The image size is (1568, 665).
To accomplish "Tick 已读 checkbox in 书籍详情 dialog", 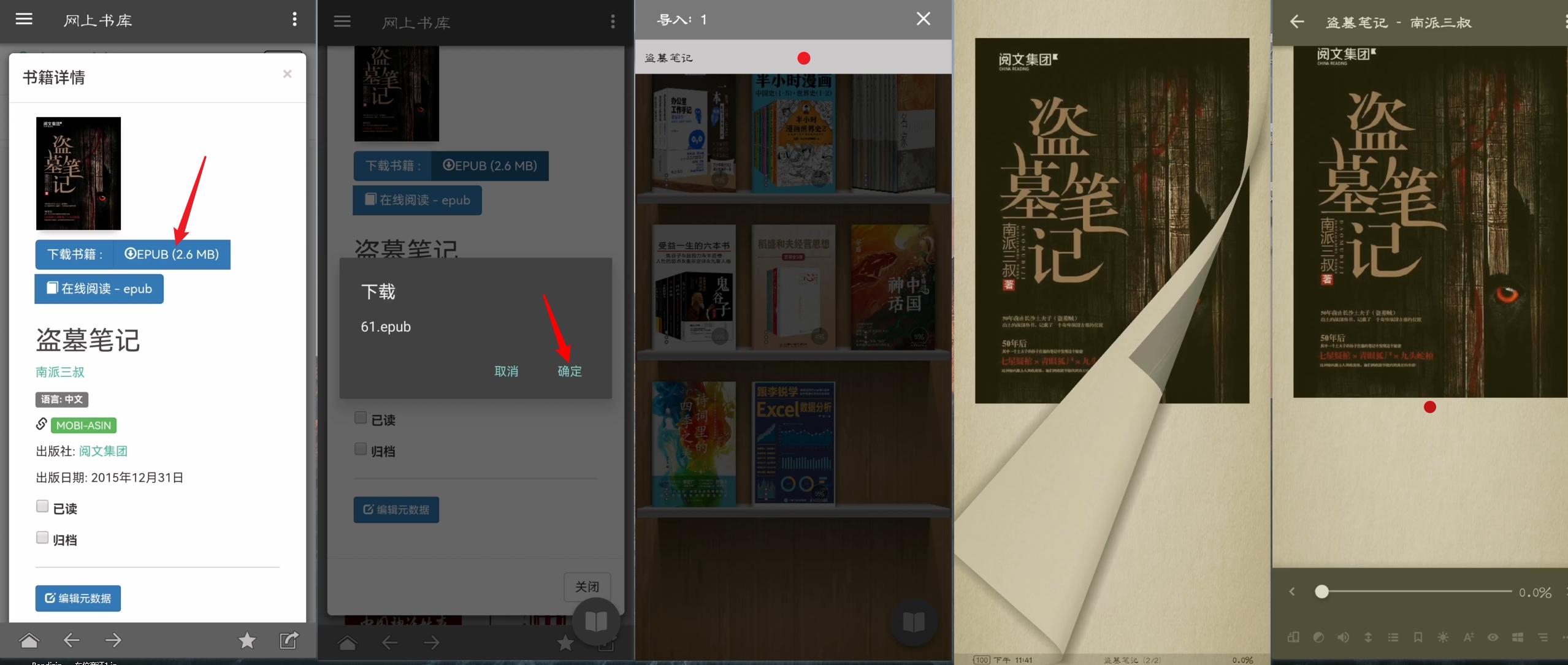I will point(42,506).
